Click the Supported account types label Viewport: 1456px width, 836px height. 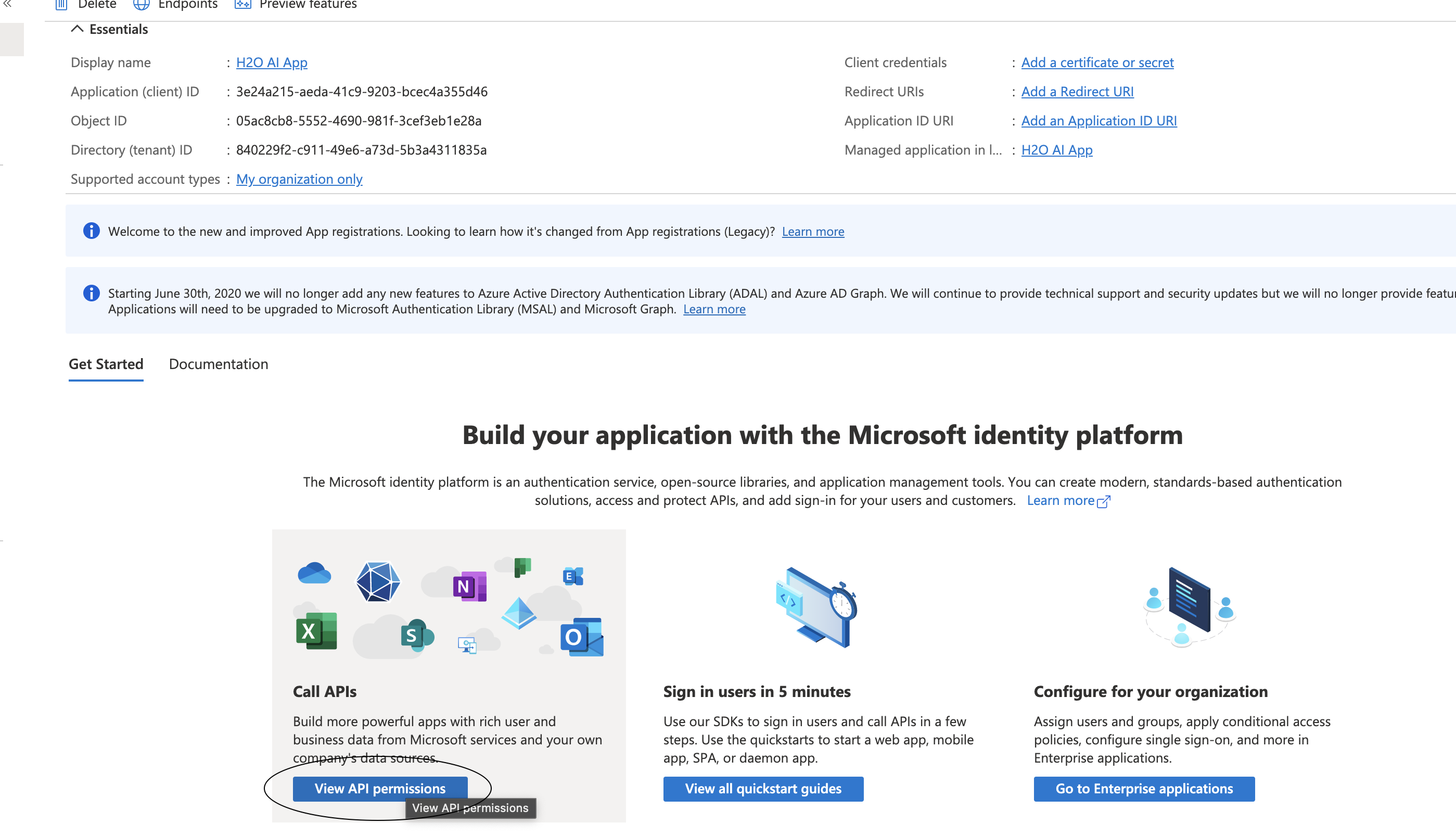[145, 179]
